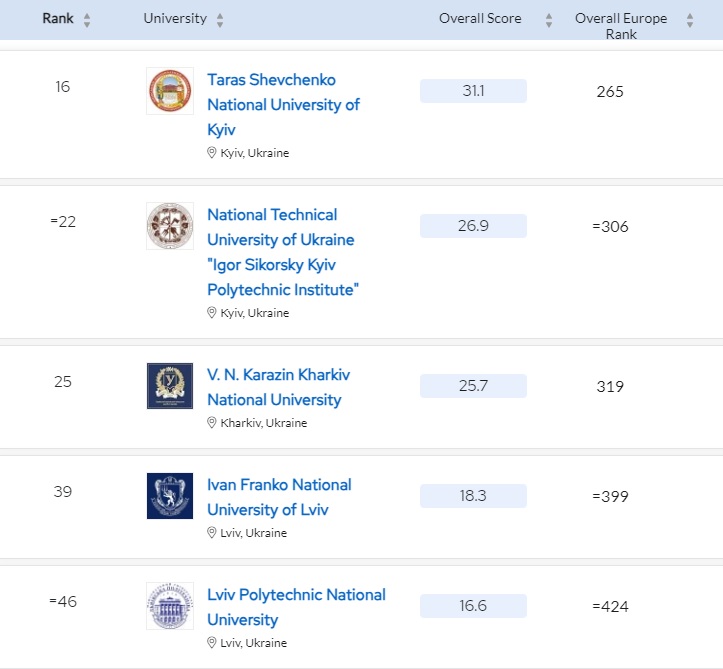The height and width of the screenshot is (669, 723).
Task: Click location pin beside Kharkiv, Ukraine
Action: pyautogui.click(x=212, y=423)
